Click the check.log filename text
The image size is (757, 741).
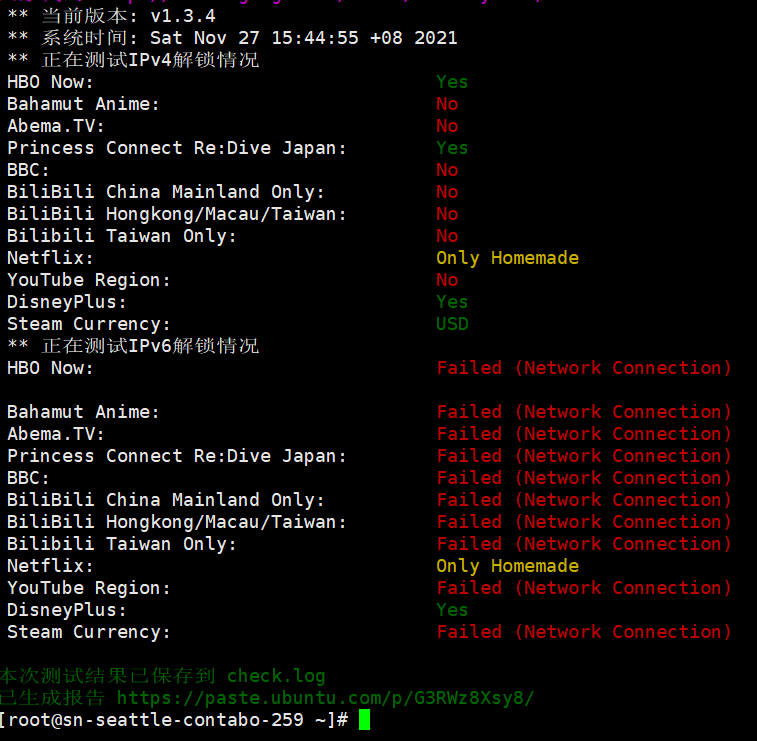pyautogui.click(x=276, y=676)
